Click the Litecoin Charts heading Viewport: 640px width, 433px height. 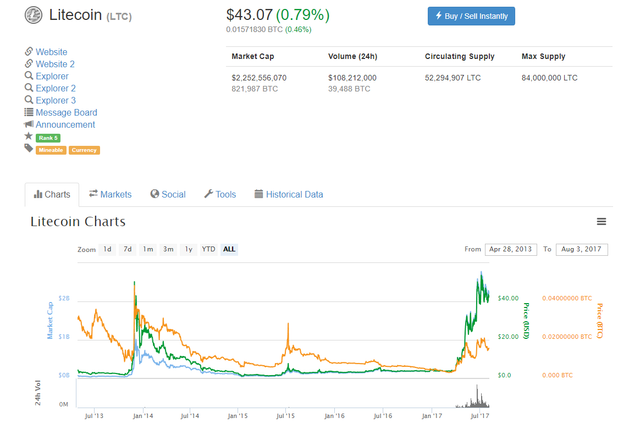click(78, 222)
